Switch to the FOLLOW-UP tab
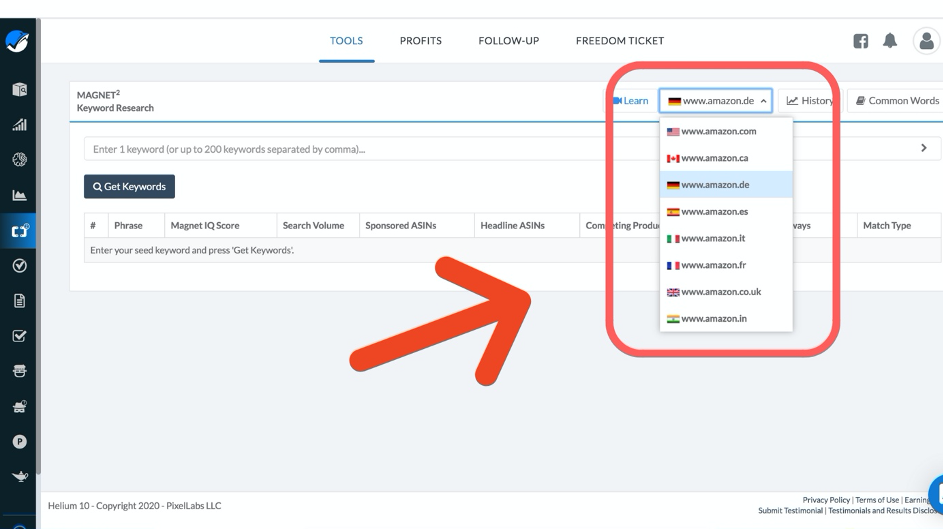The image size is (943, 529). tap(509, 41)
